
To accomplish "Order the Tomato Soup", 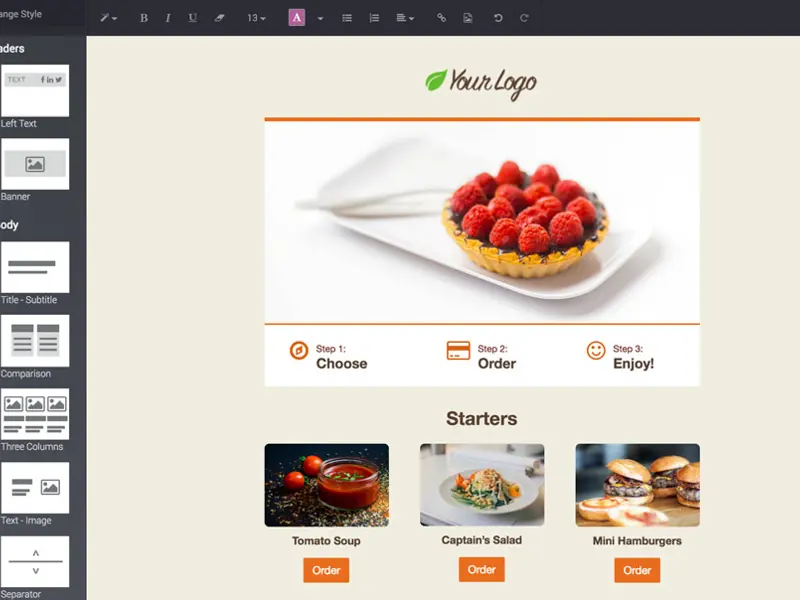I will 326,570.
